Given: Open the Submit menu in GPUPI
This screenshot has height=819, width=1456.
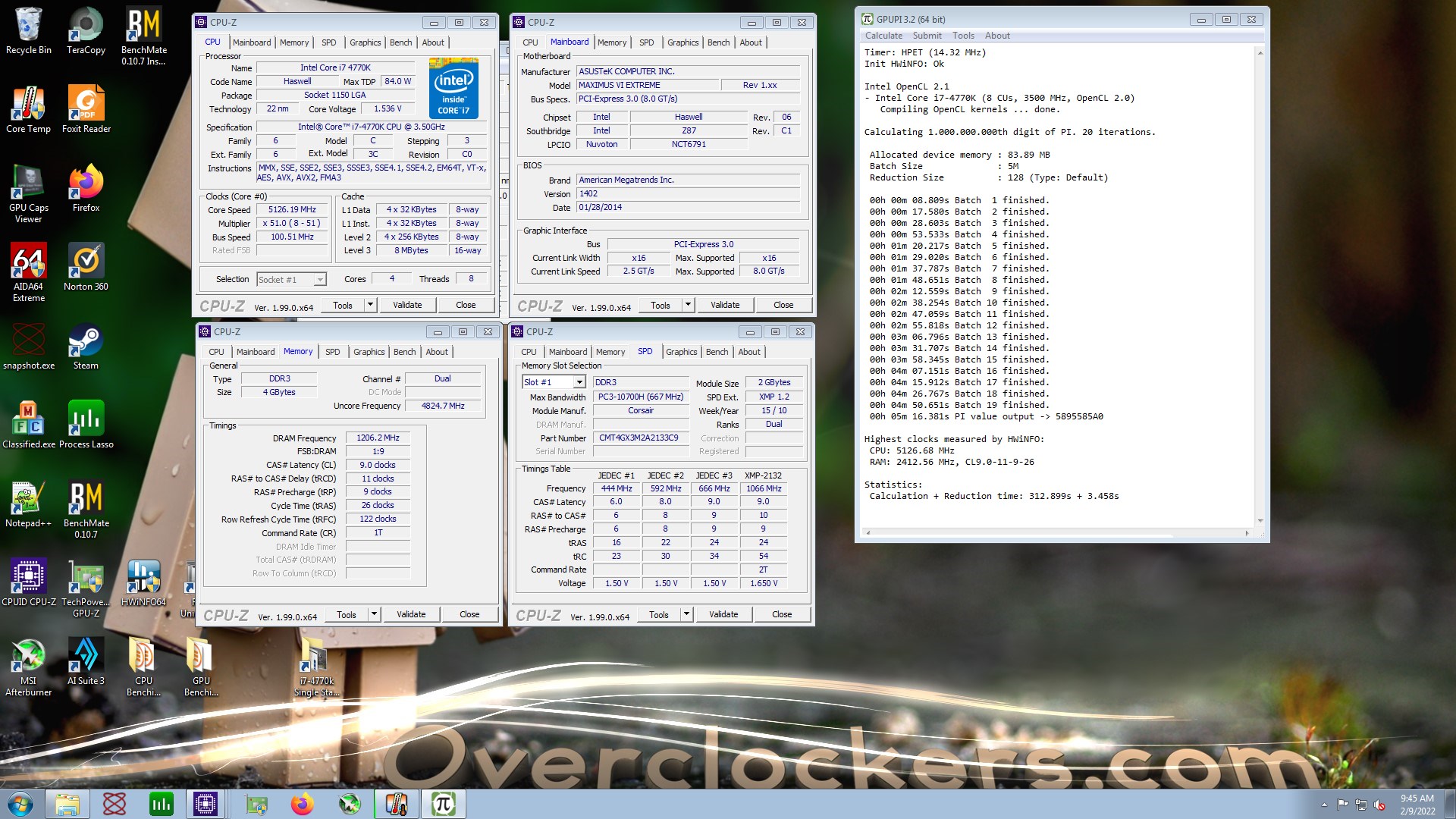Looking at the screenshot, I should click(927, 36).
